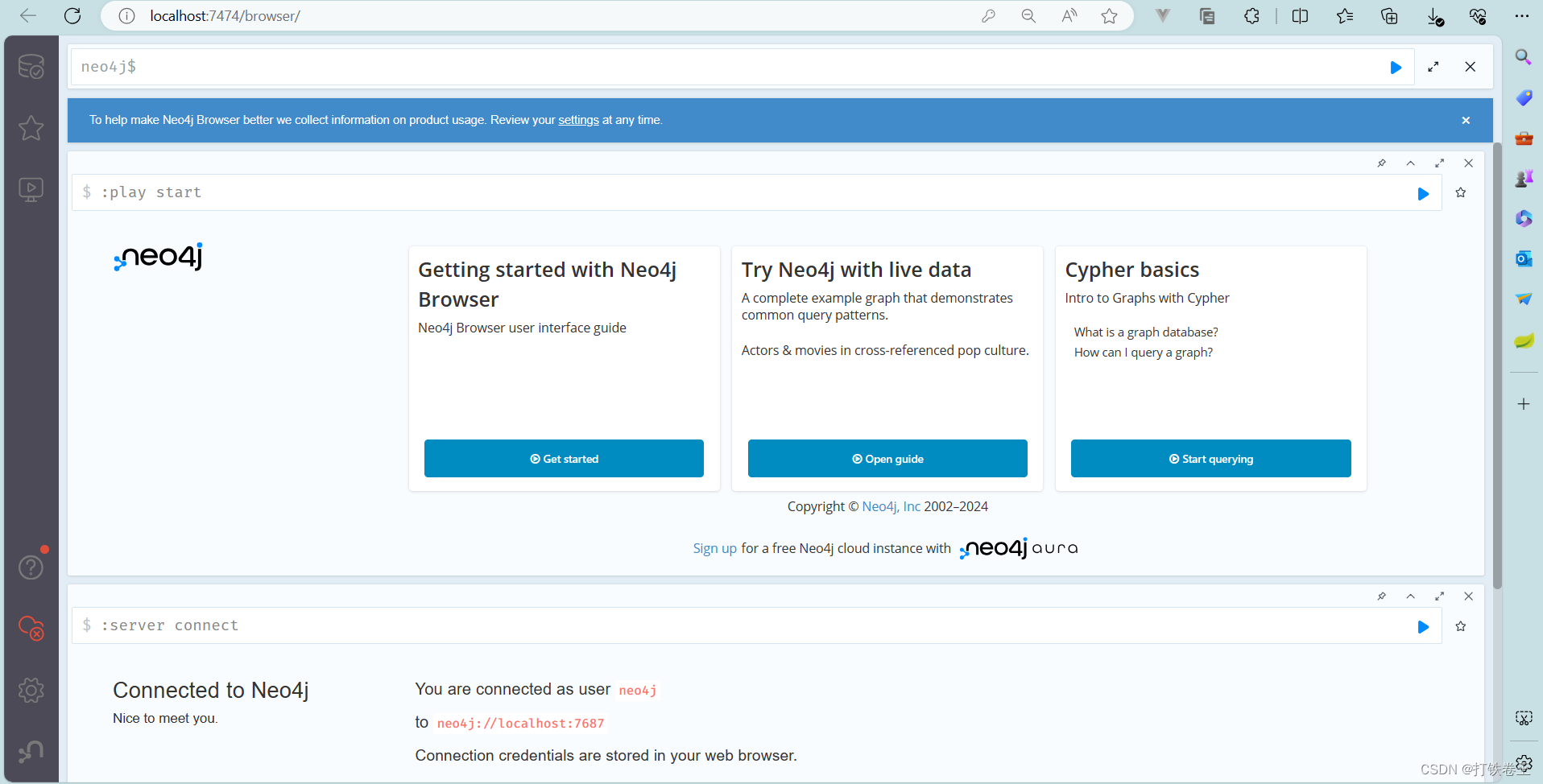Image resolution: width=1543 pixels, height=784 pixels.
Task: Open the browser Extensions puzzle icon
Action: (x=1251, y=16)
